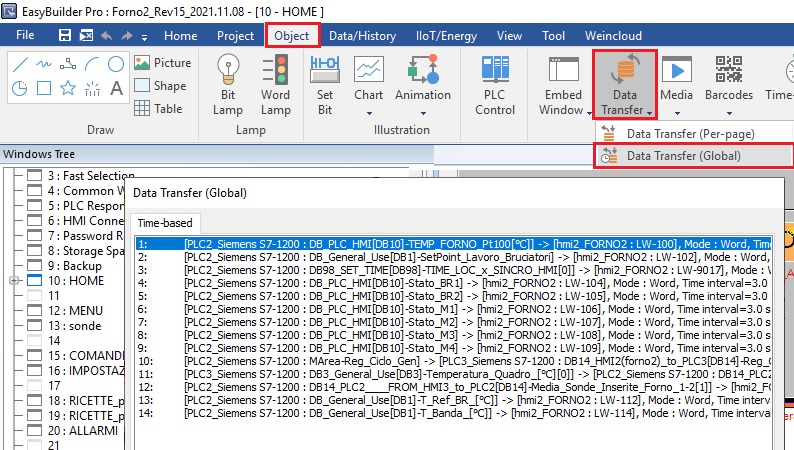Viewport: 794px width, 450px height.
Task: Select window 3 : Fast Selection in tree
Action: (91, 176)
